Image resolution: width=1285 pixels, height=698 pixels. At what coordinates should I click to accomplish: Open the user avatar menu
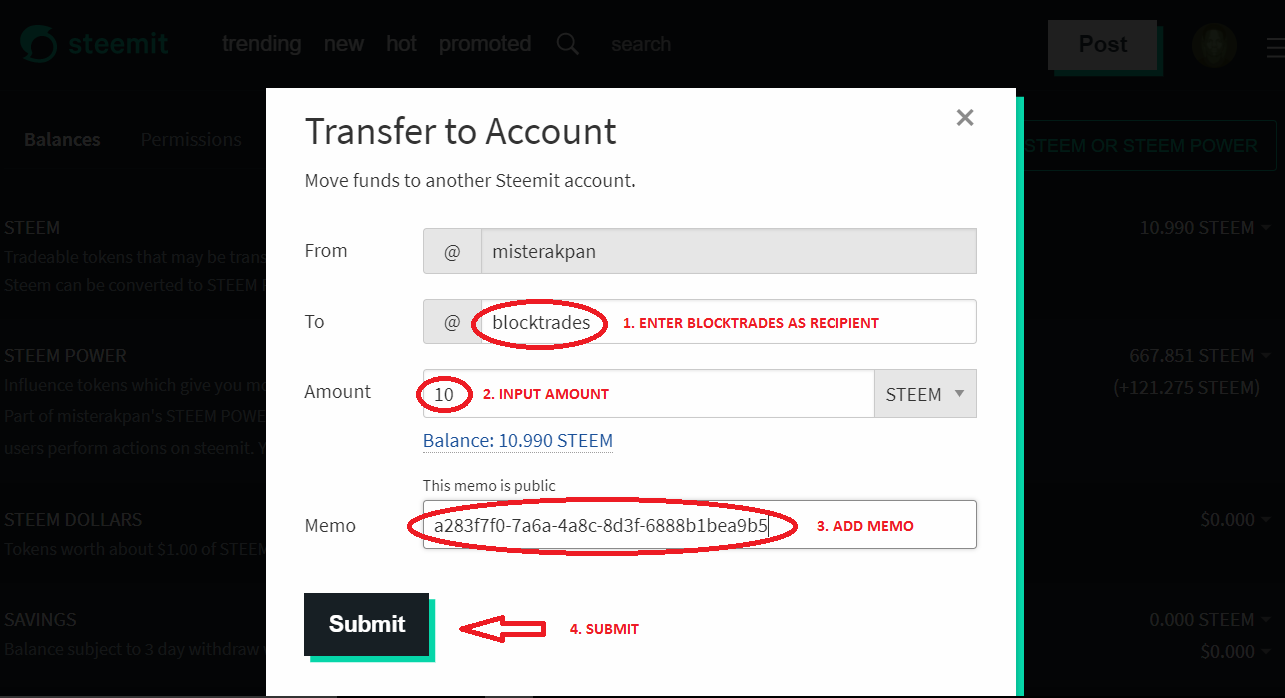pyautogui.click(x=1214, y=45)
